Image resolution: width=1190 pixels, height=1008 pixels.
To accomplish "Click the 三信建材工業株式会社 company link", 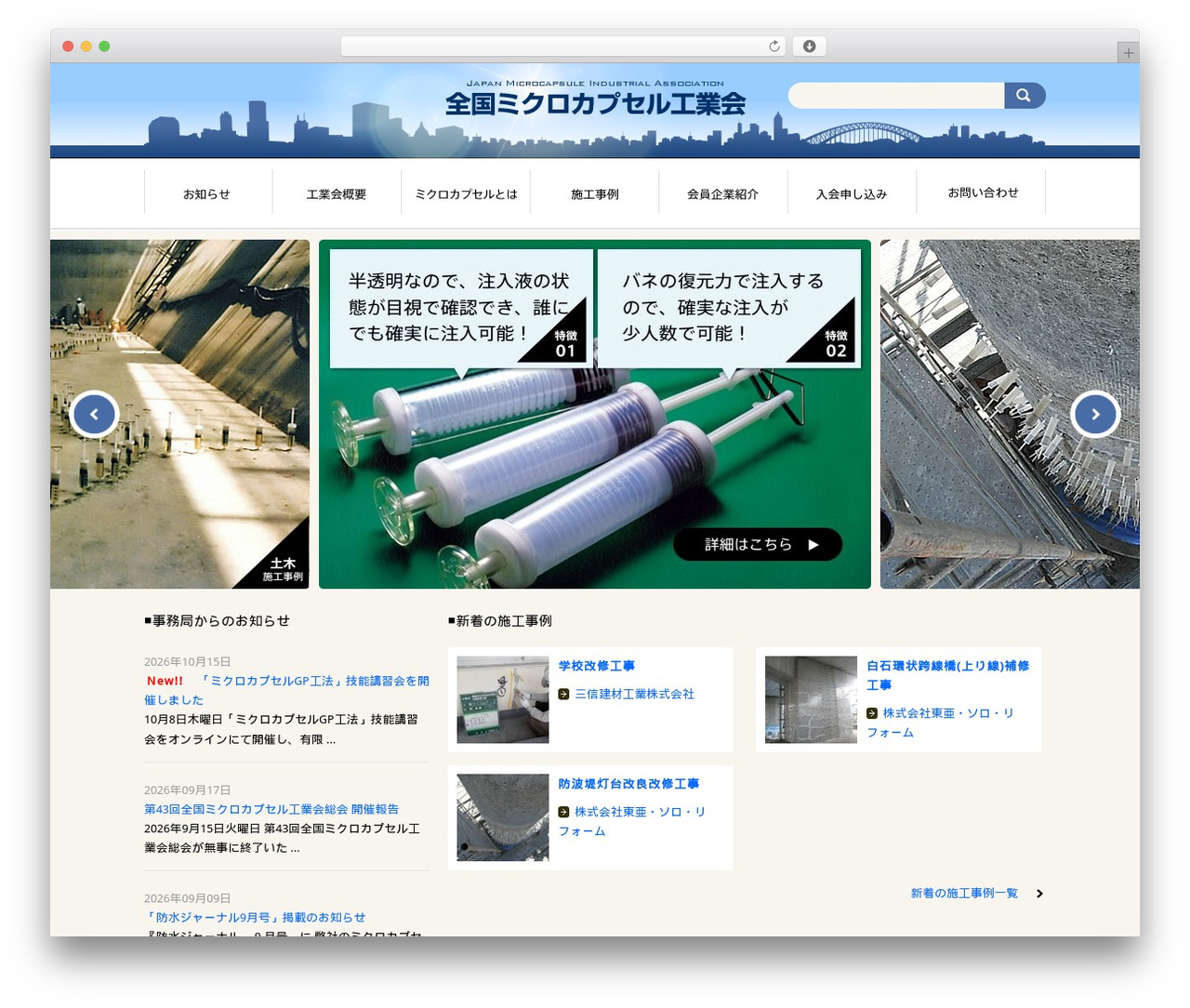I will (x=634, y=695).
